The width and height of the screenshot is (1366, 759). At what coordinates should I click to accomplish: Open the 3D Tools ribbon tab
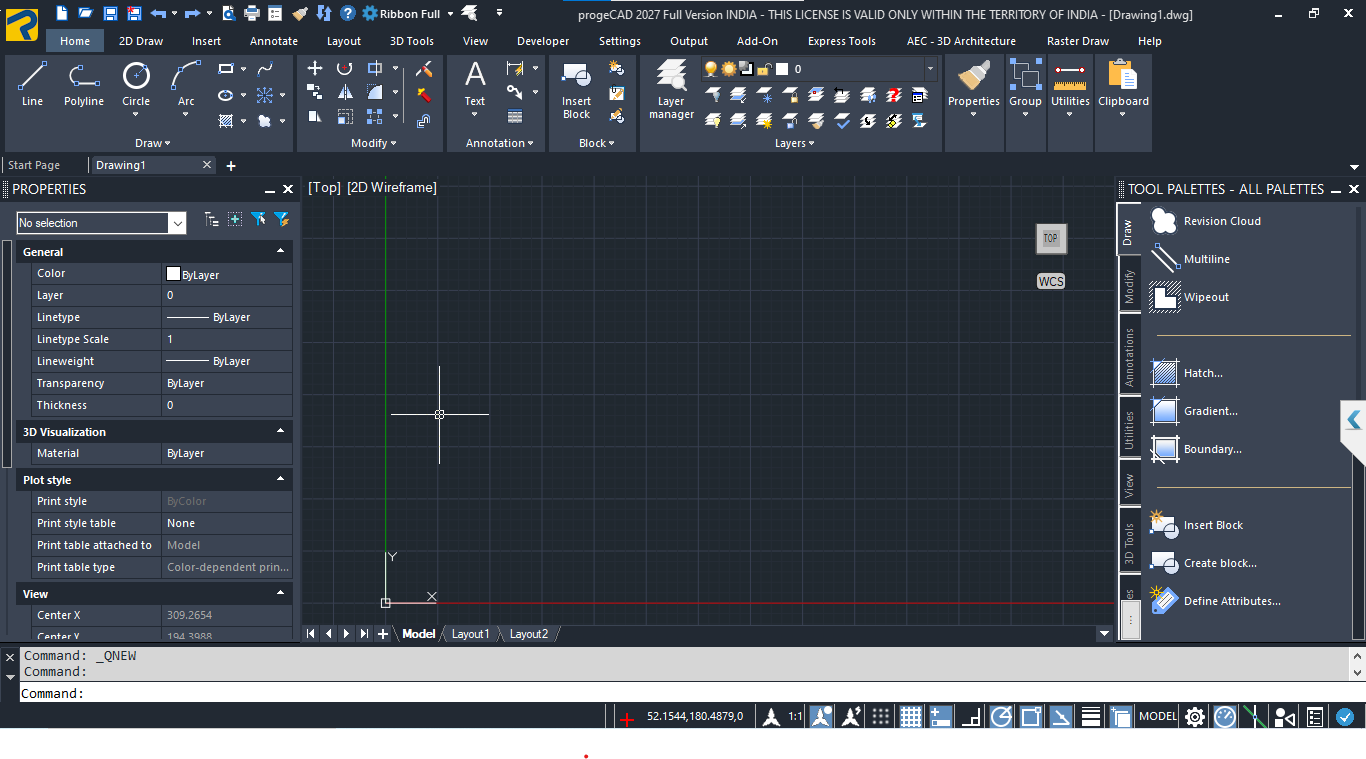[x=412, y=41]
